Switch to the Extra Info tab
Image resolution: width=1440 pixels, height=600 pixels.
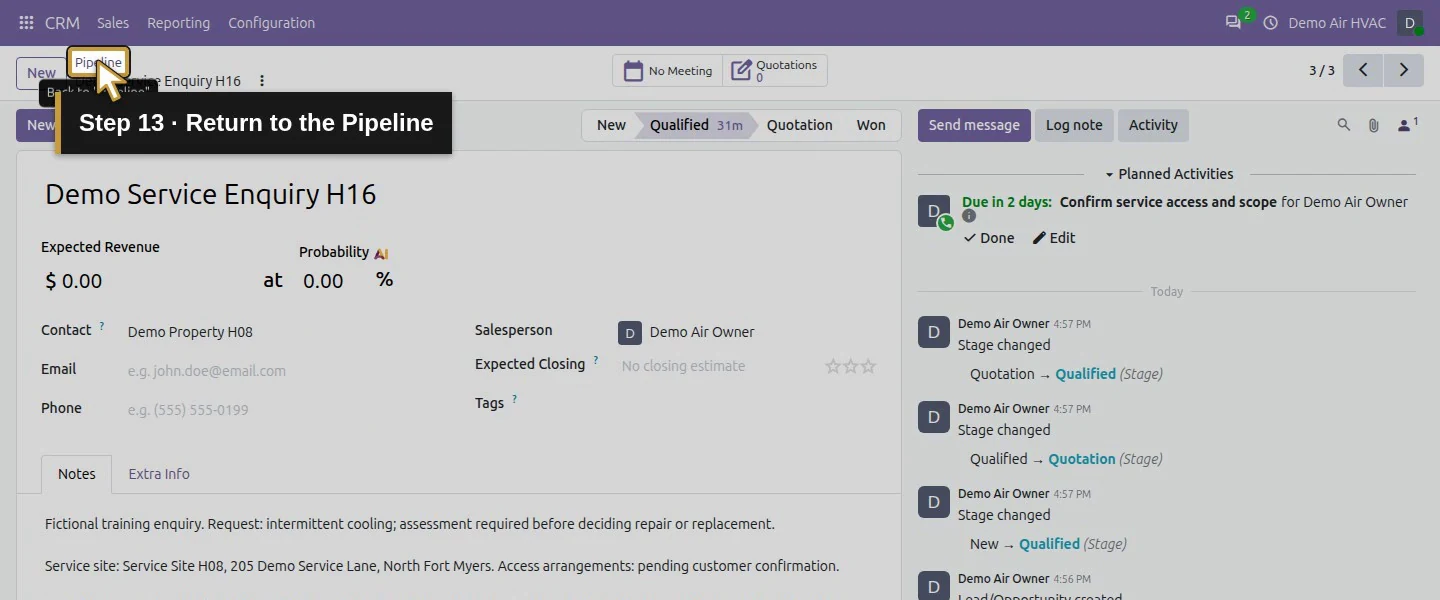pyautogui.click(x=159, y=474)
